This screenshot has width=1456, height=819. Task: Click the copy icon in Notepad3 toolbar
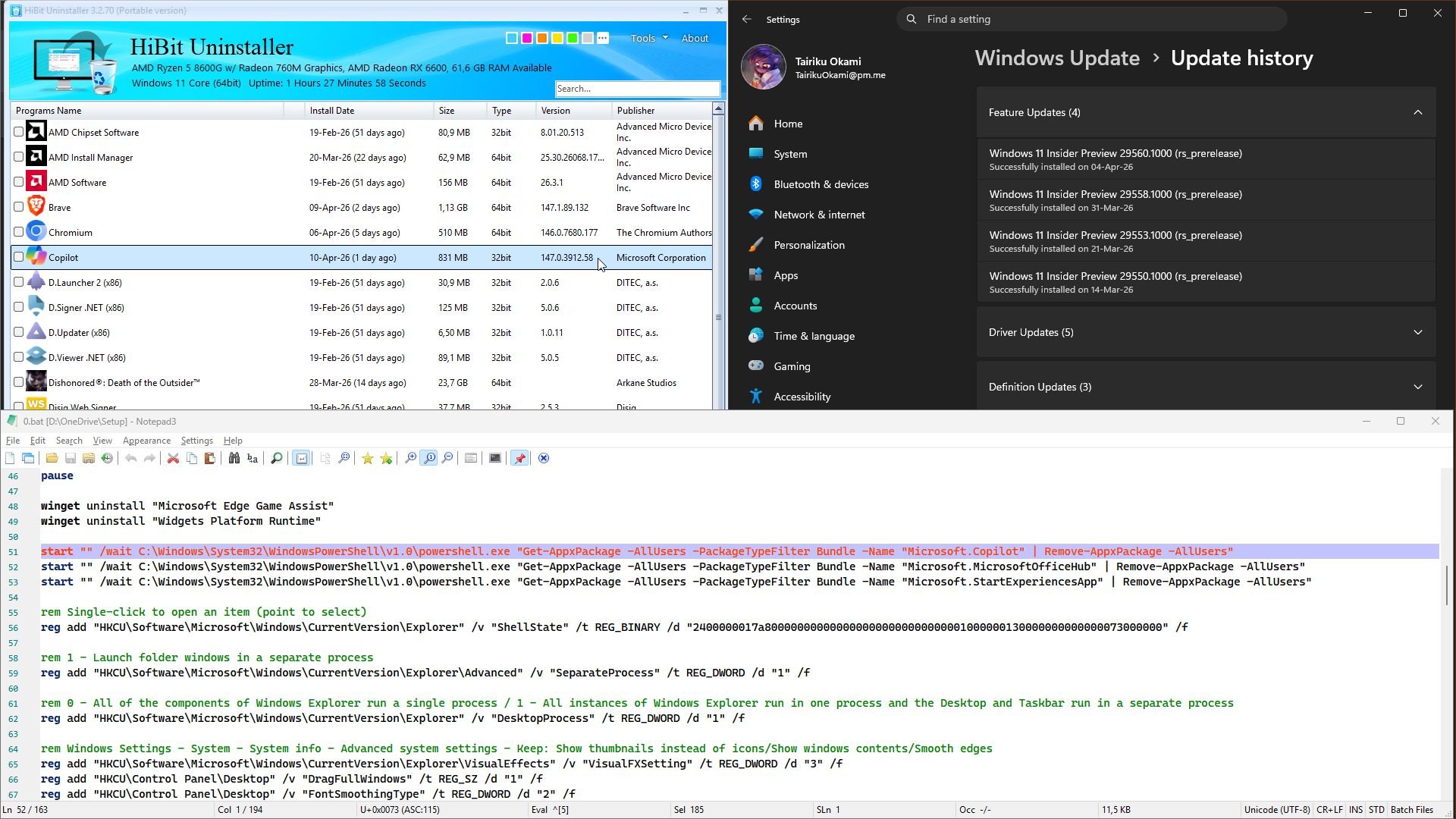tap(192, 458)
